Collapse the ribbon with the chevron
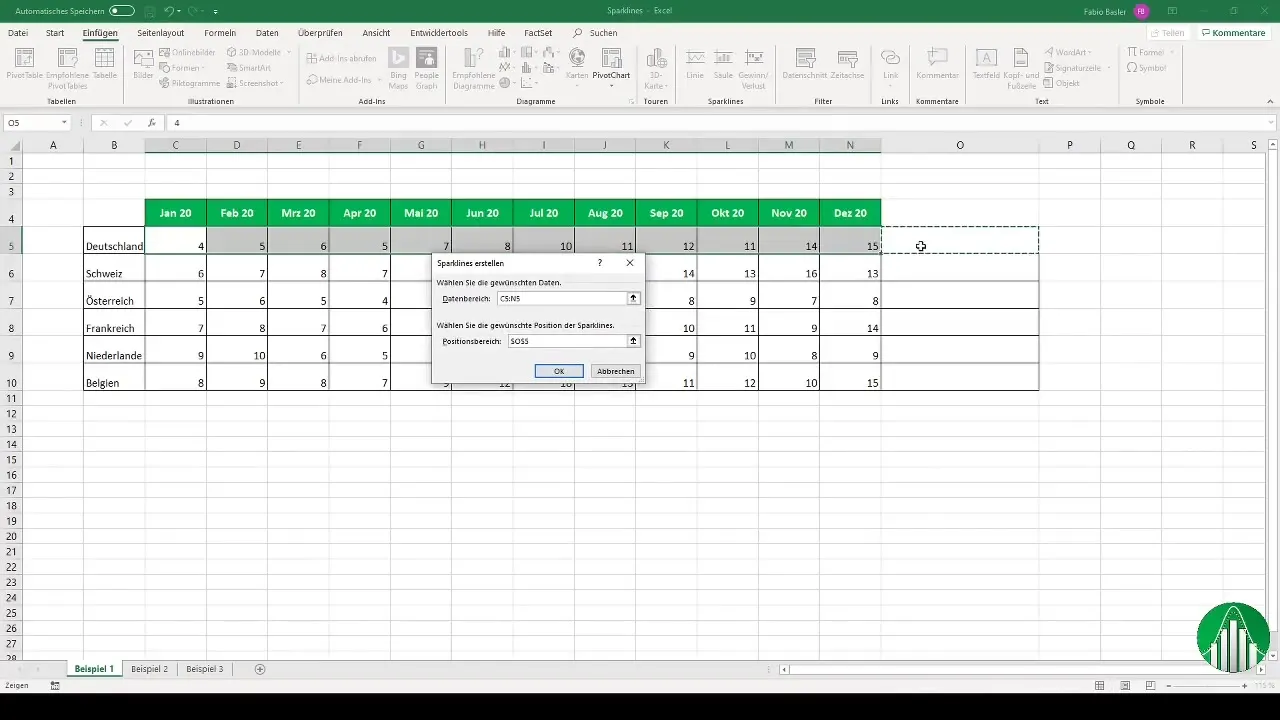1280x720 pixels. click(x=1270, y=101)
